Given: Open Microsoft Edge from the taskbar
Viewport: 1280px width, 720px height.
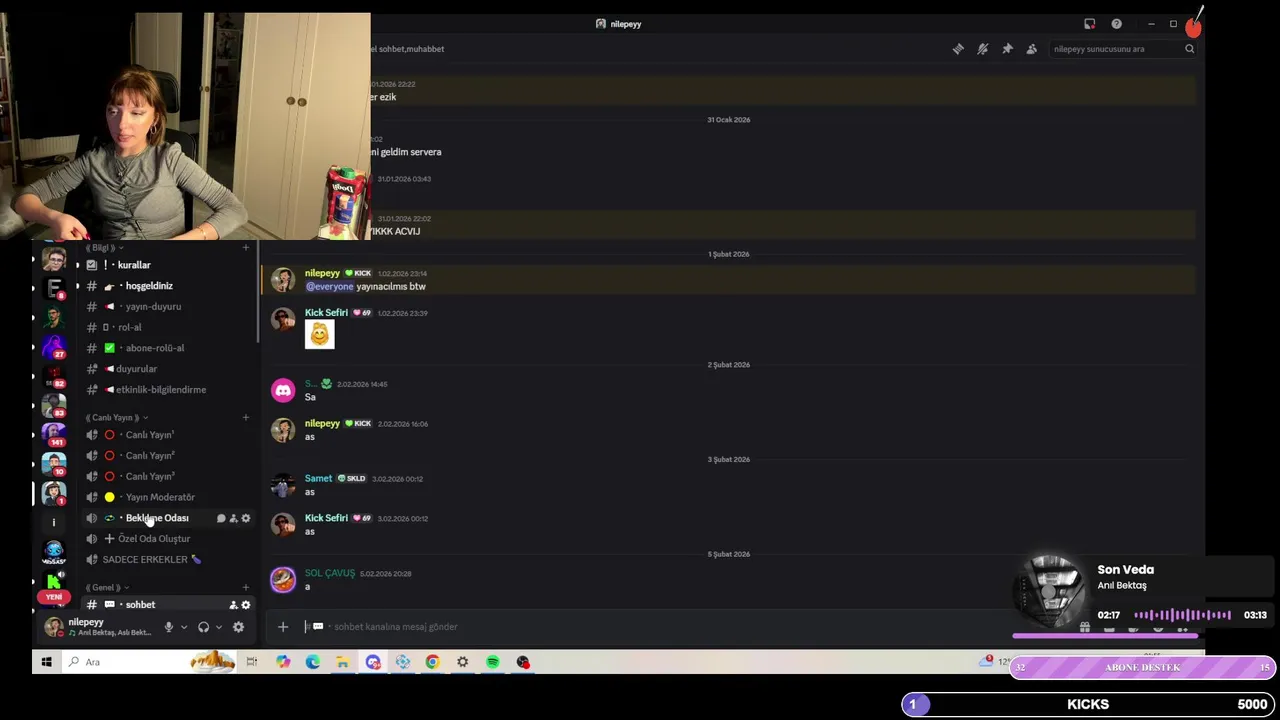Looking at the screenshot, I should point(313,662).
